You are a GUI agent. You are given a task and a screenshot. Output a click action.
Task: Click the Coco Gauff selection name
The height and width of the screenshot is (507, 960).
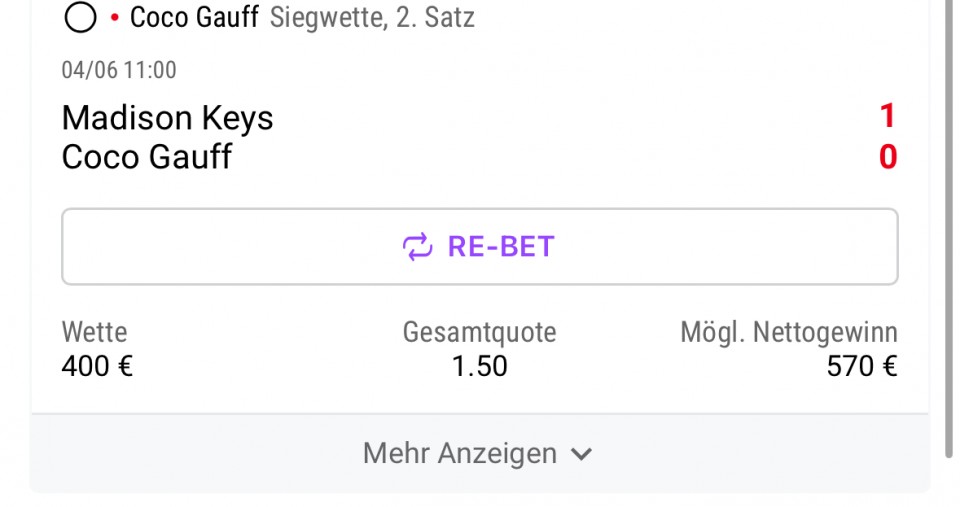(x=194, y=17)
